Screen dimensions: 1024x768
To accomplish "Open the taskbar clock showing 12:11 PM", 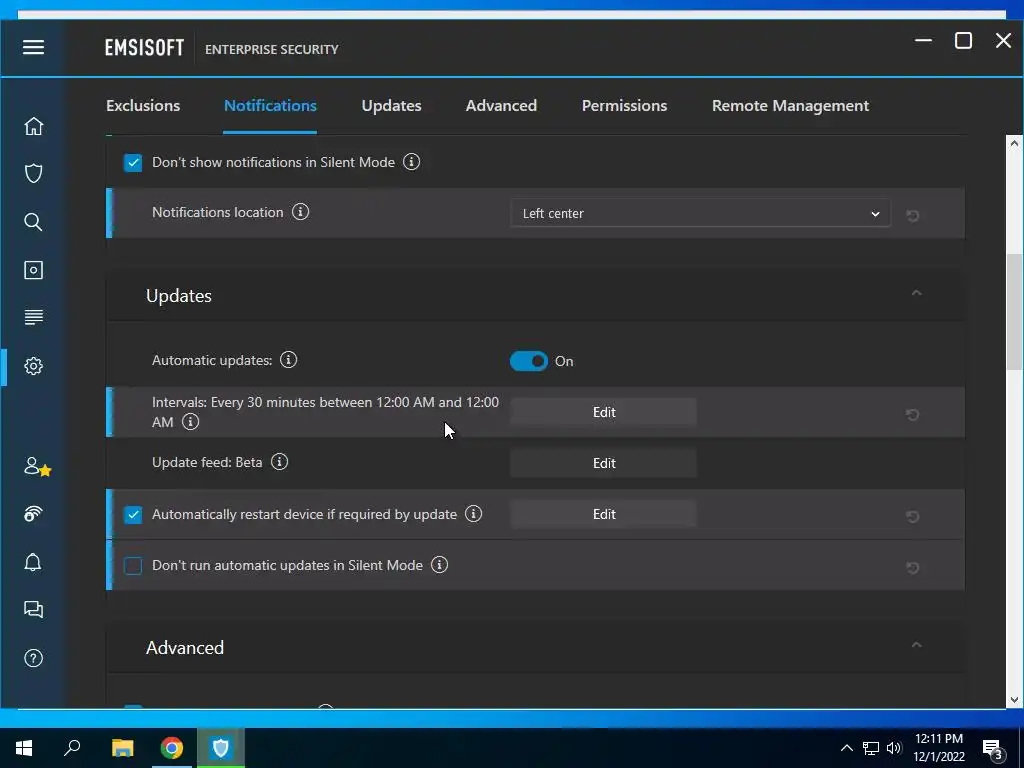I will click(x=939, y=748).
